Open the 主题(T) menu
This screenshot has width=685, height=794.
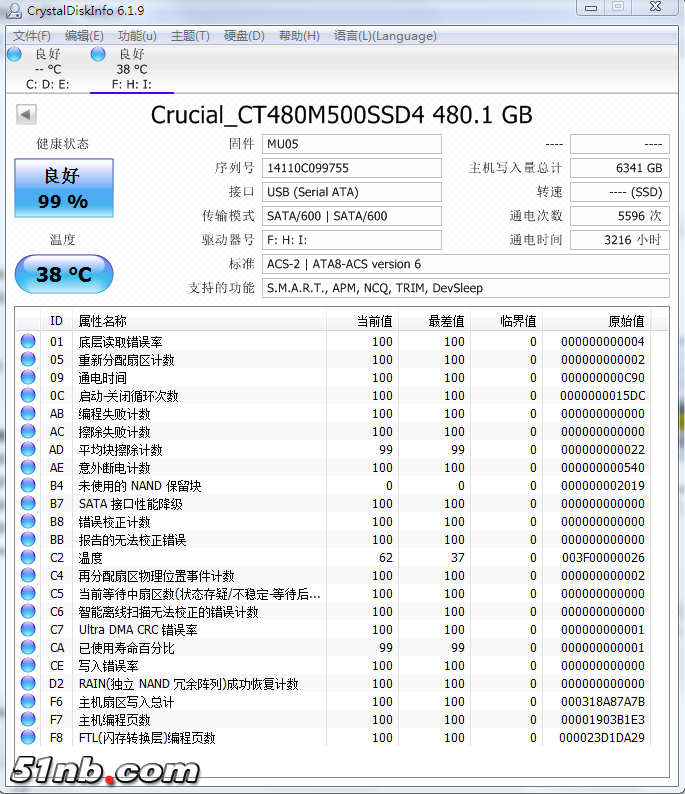point(190,36)
